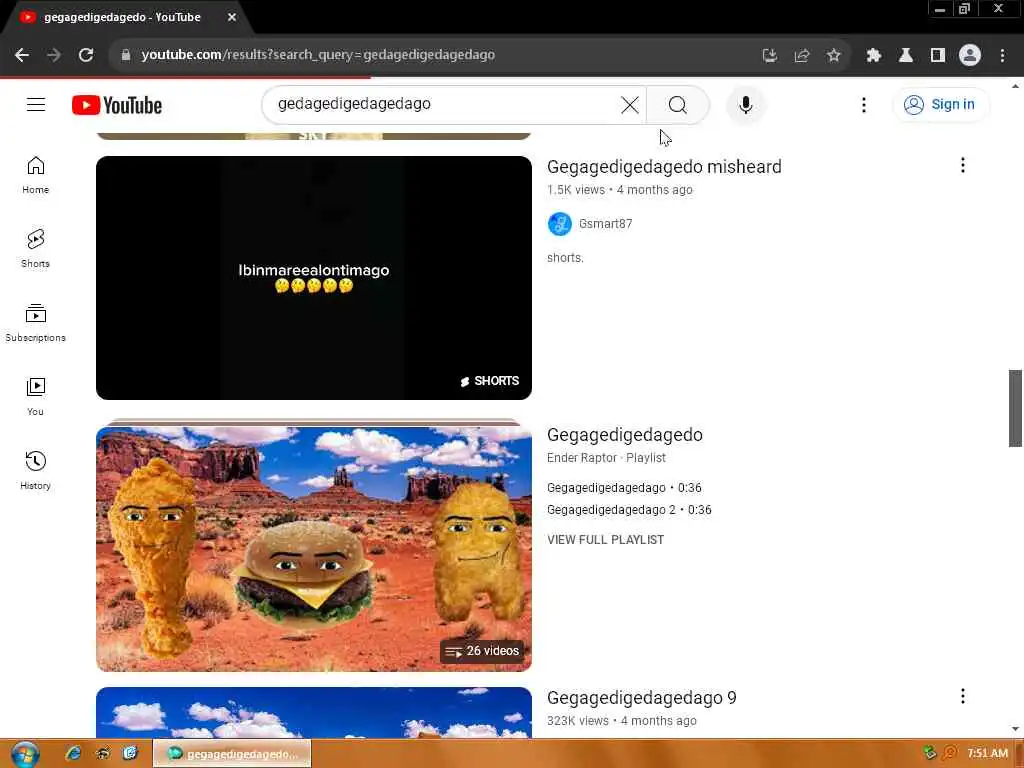Viewport: 1024px width, 768px height.
Task: Click the magnifier search button
Action: tap(678, 104)
